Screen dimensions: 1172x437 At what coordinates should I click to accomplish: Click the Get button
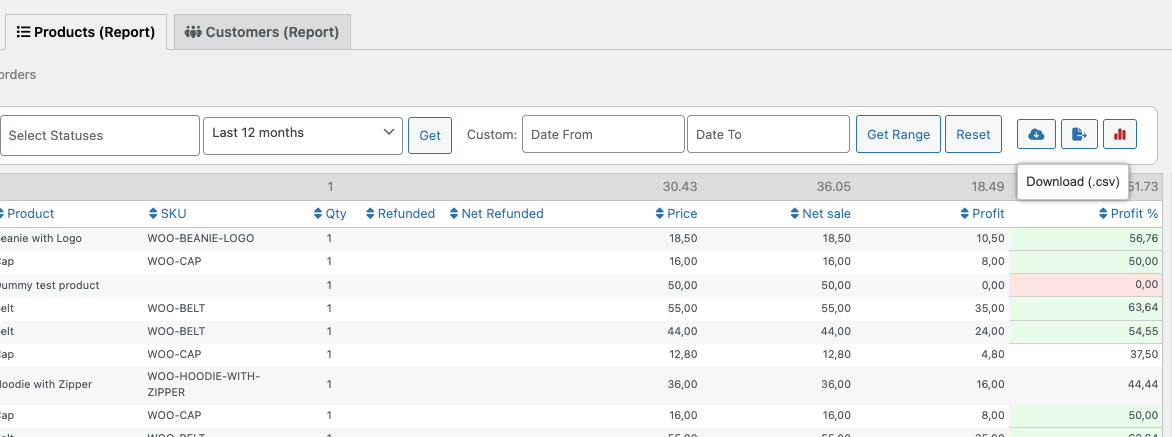(430, 135)
